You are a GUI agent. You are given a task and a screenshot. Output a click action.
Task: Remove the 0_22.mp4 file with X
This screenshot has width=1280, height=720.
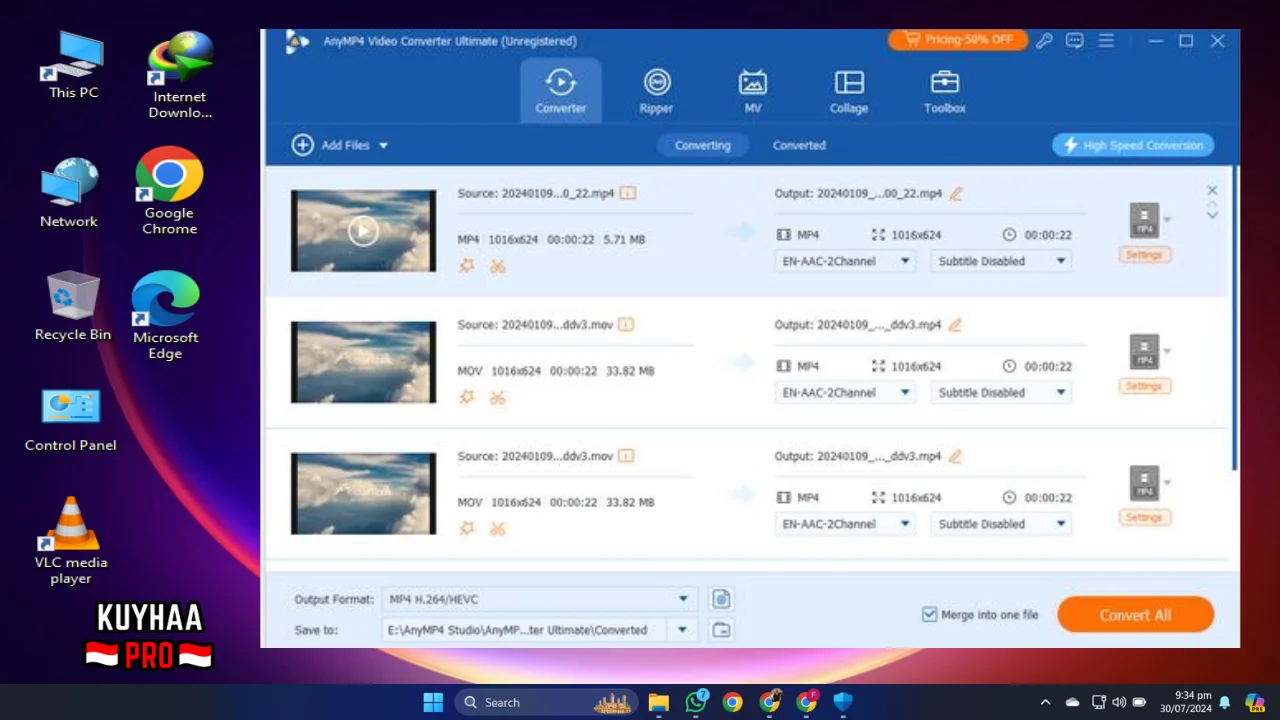pos(1212,190)
